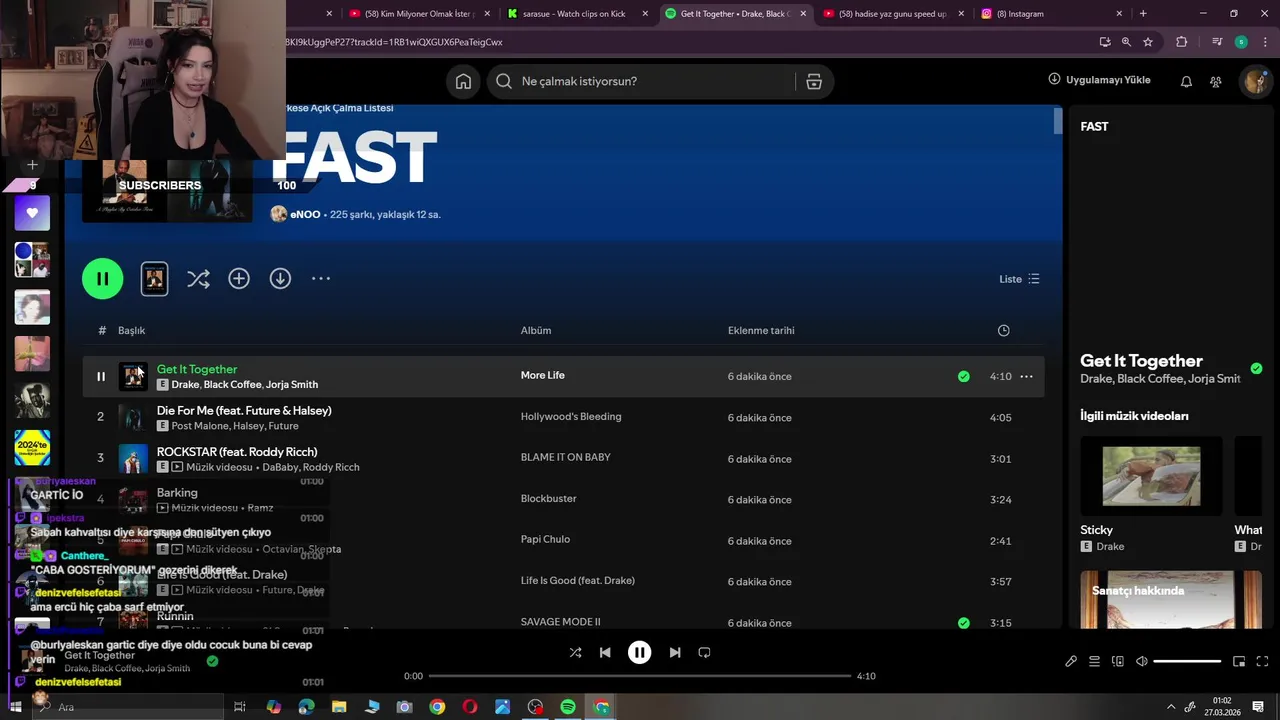Toggle the saved checkmark on the SAVAGE MODE II row
1280x720 pixels.
pyautogui.click(x=963, y=623)
